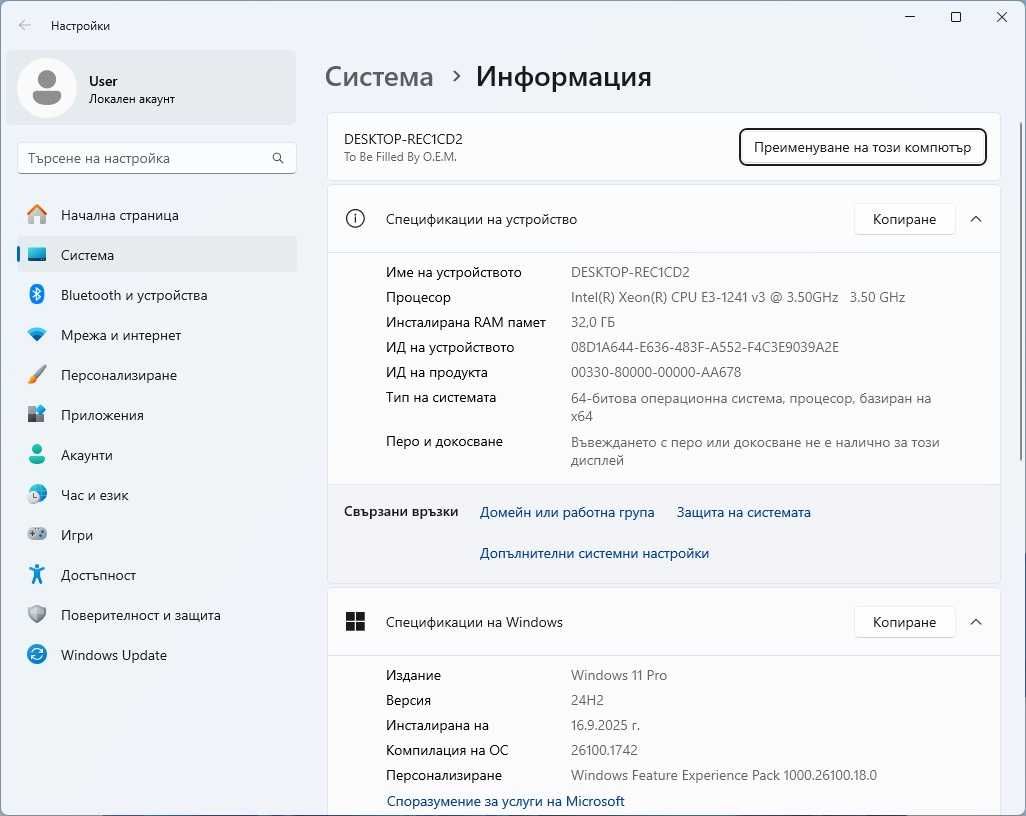Click the Търсене на настройка search field

coord(157,158)
